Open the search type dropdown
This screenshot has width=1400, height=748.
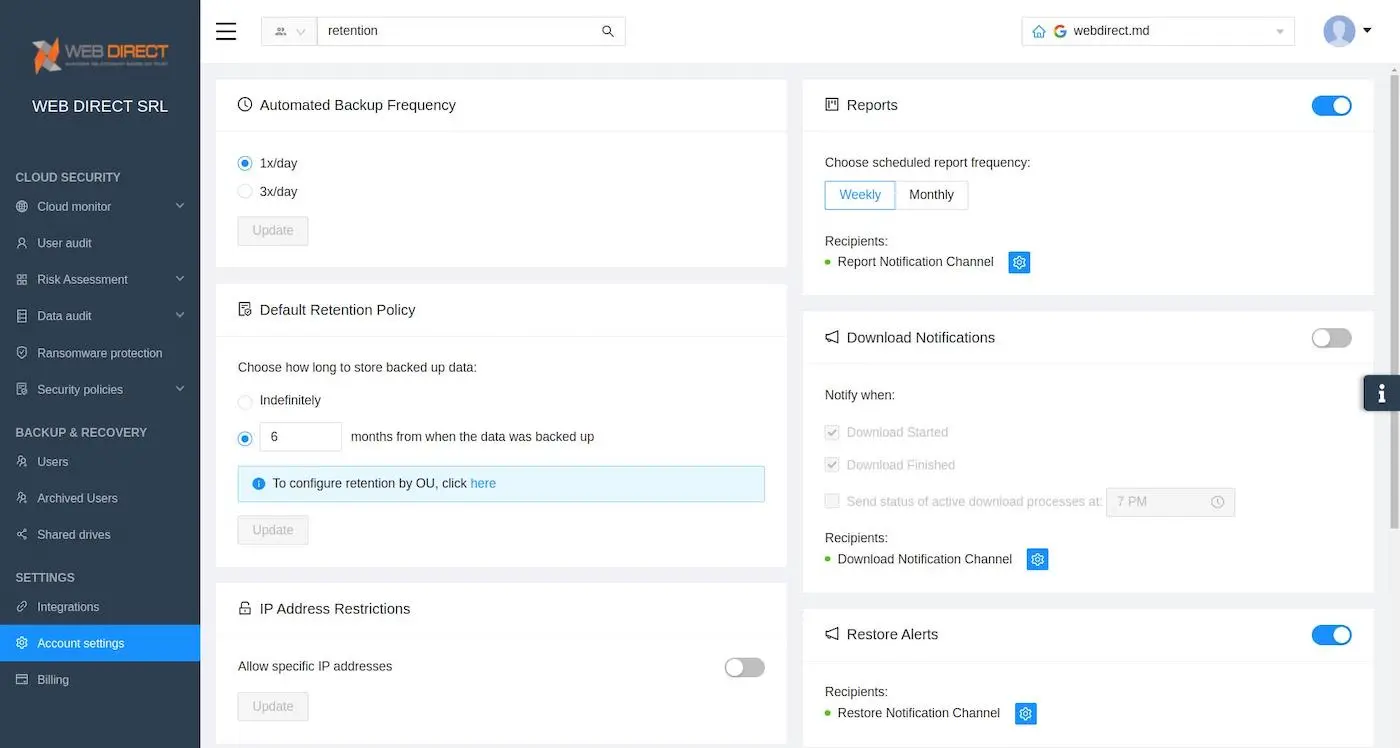(289, 31)
